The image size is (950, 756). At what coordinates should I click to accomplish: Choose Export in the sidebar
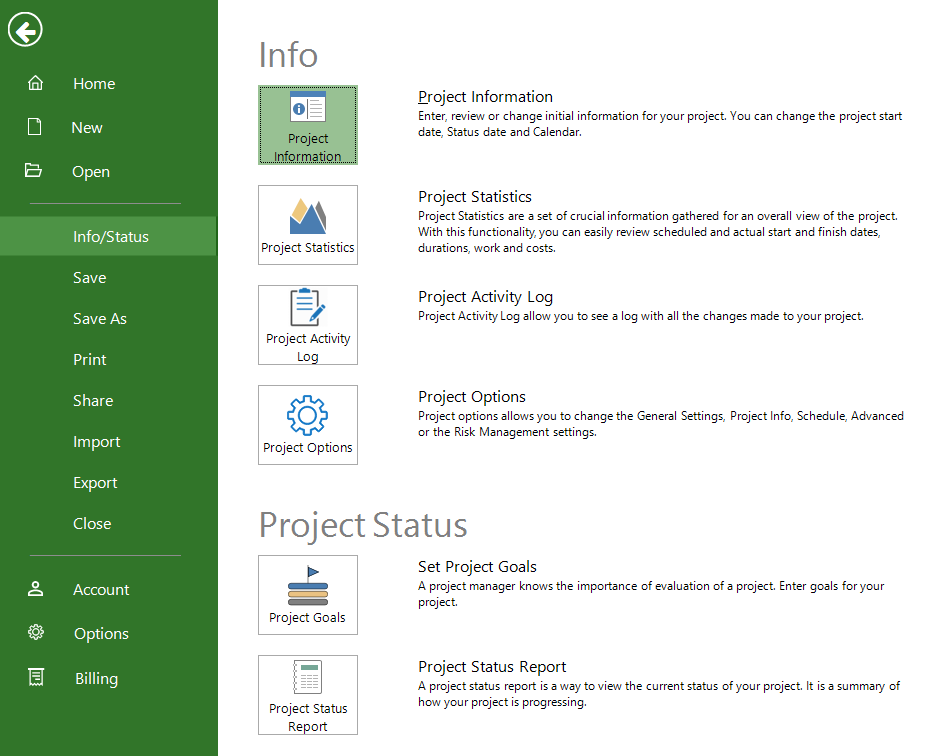(95, 483)
